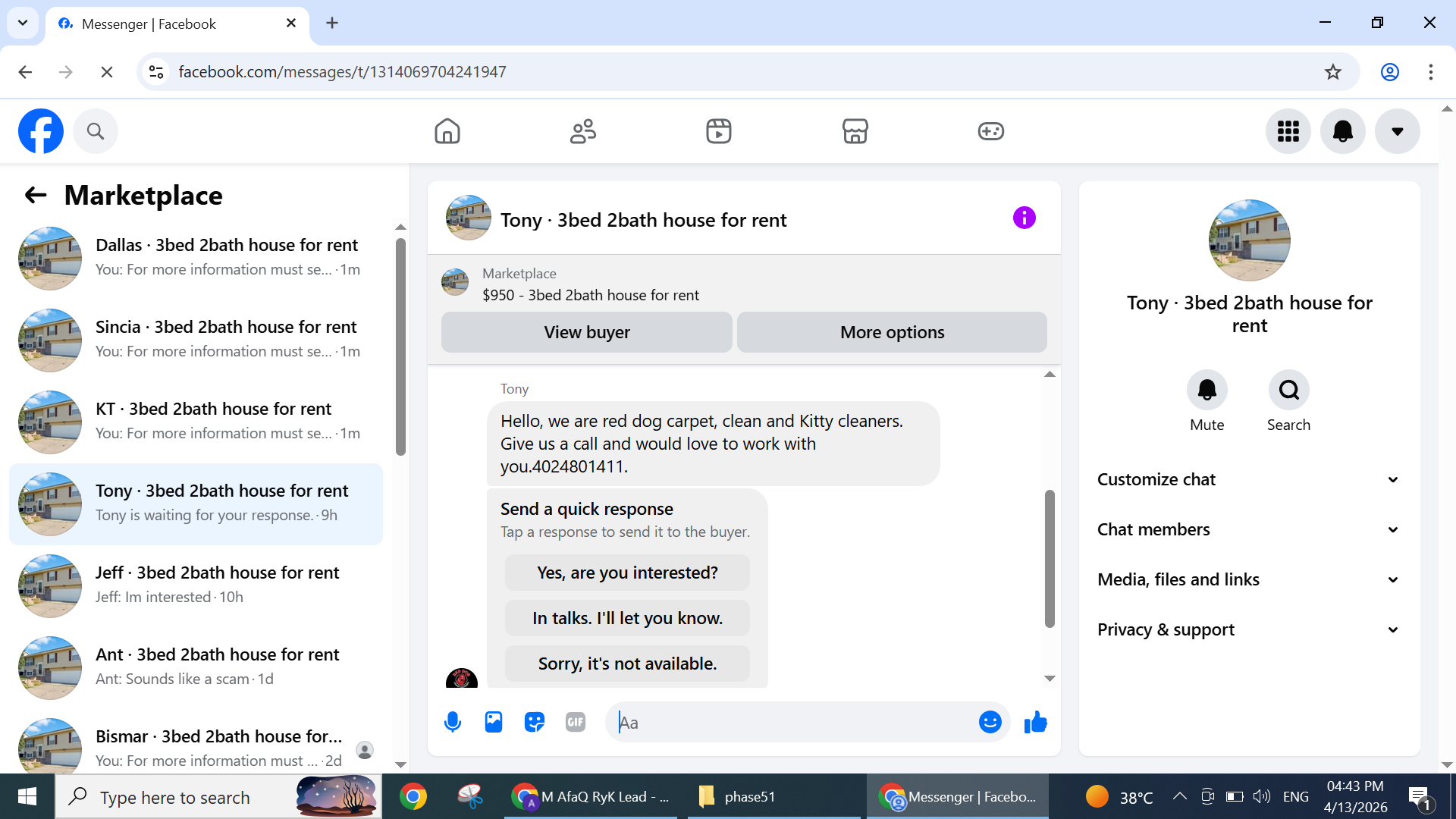Record a voice clip with microphone icon
1456x819 pixels.
point(453,723)
